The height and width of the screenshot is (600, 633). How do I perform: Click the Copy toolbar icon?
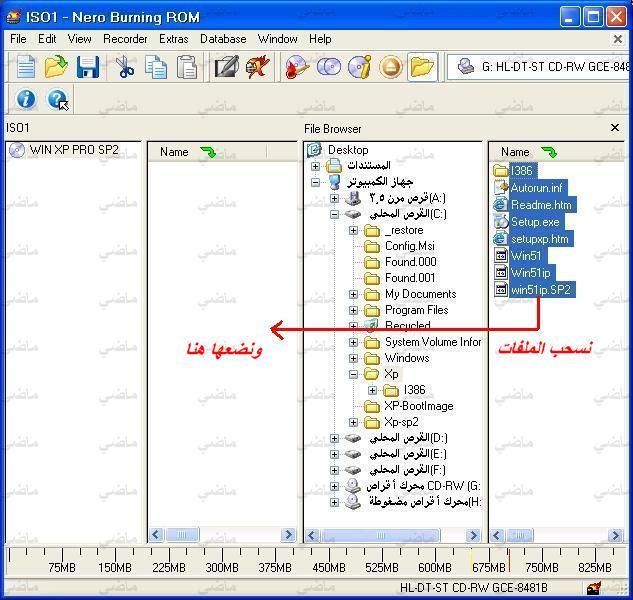coord(156,67)
